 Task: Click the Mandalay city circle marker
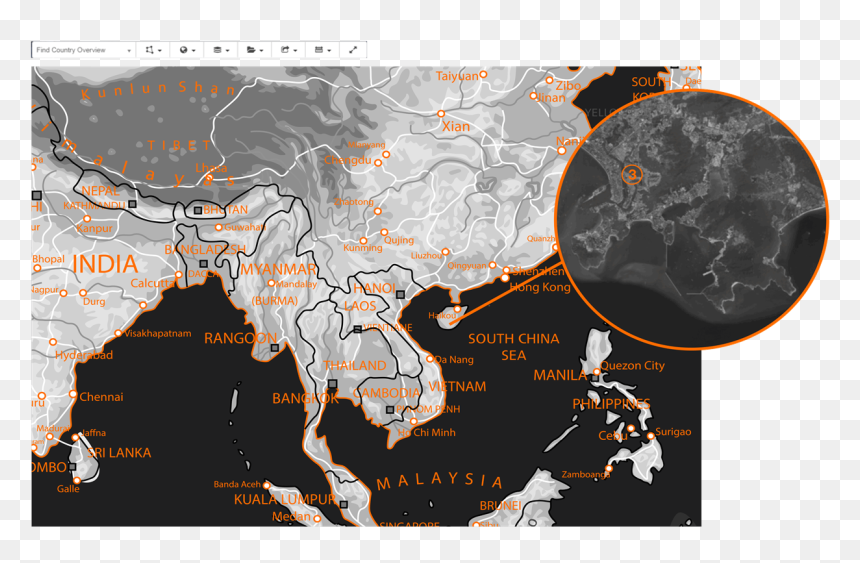[x=271, y=283]
